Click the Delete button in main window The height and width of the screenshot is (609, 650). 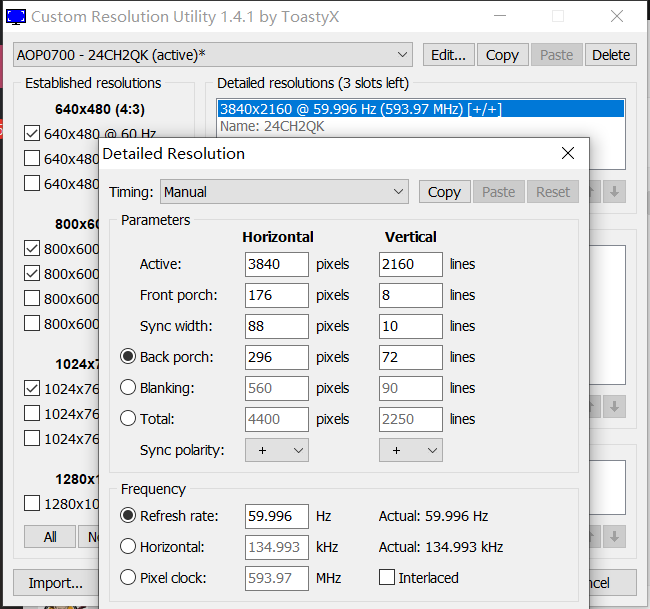pos(610,55)
